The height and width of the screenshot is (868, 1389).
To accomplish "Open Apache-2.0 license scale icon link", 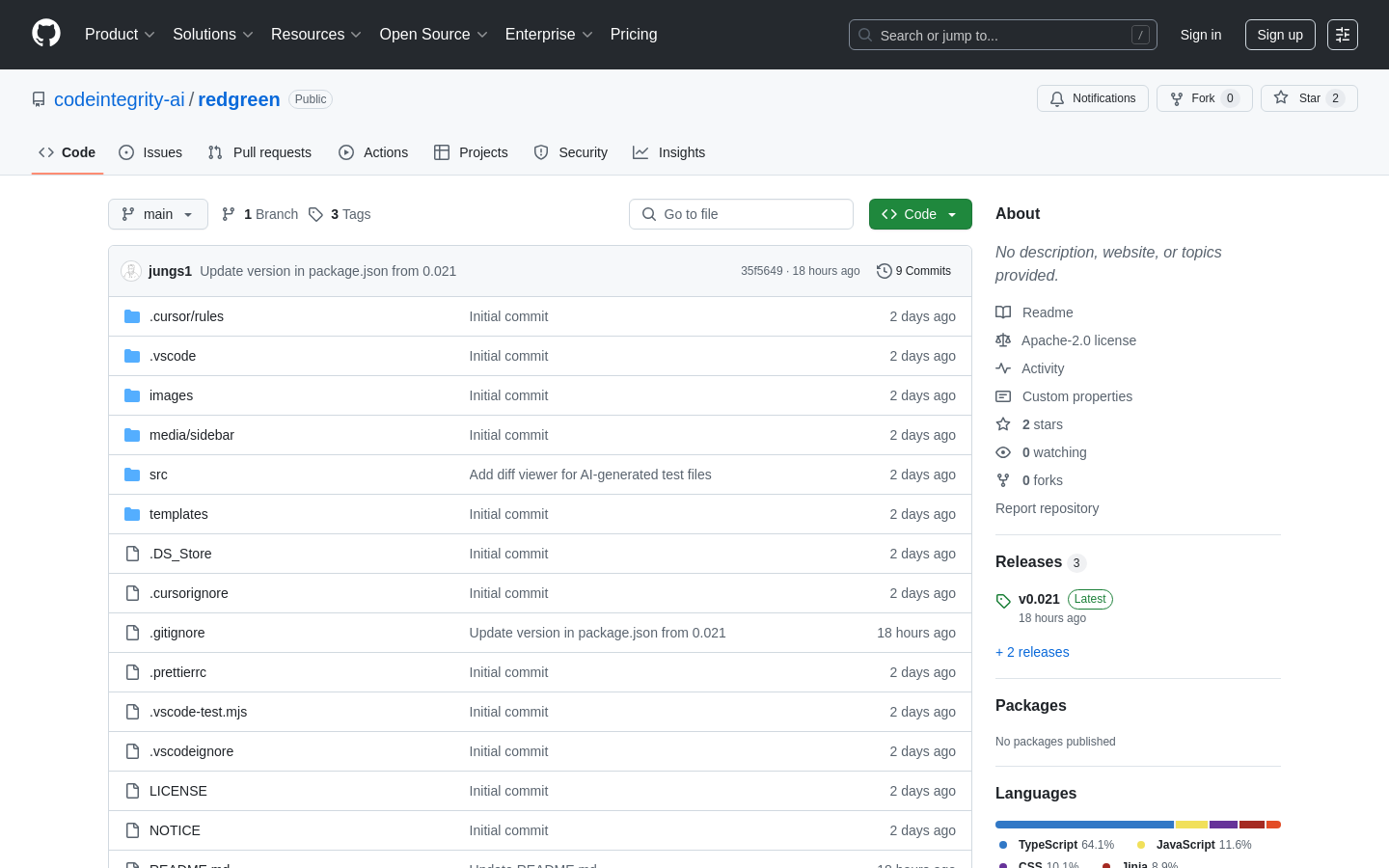I will (1003, 340).
